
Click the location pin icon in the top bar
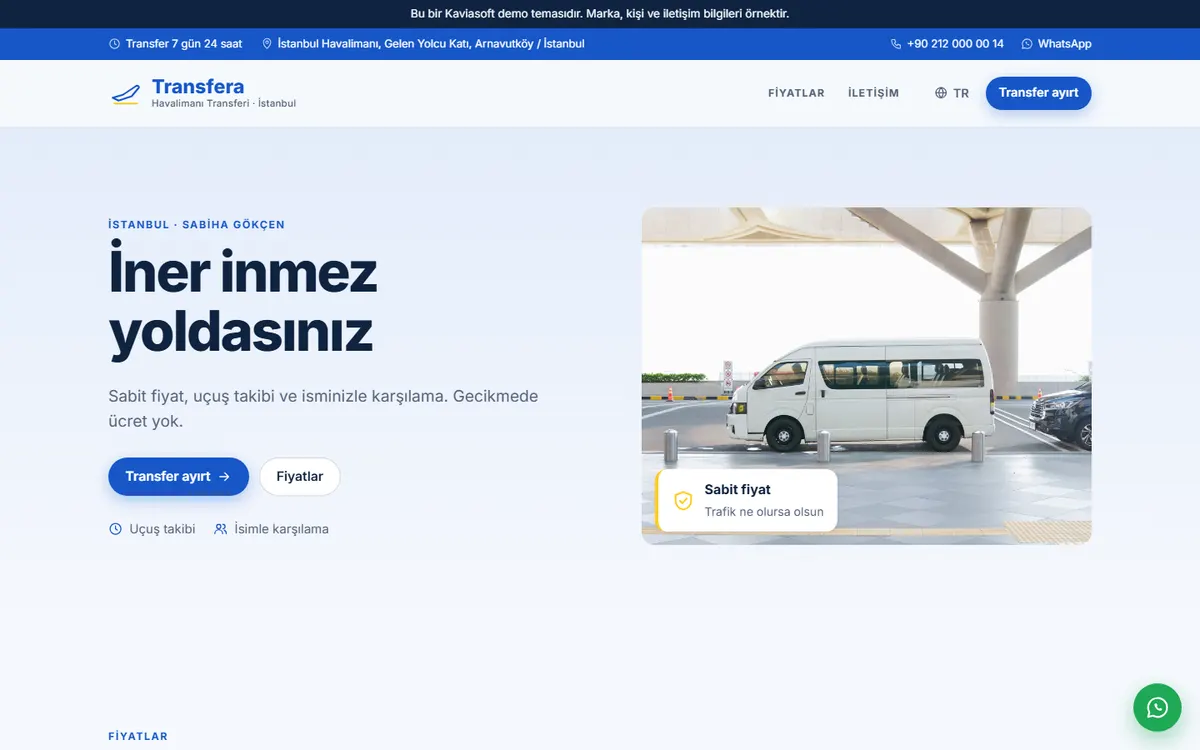[267, 44]
